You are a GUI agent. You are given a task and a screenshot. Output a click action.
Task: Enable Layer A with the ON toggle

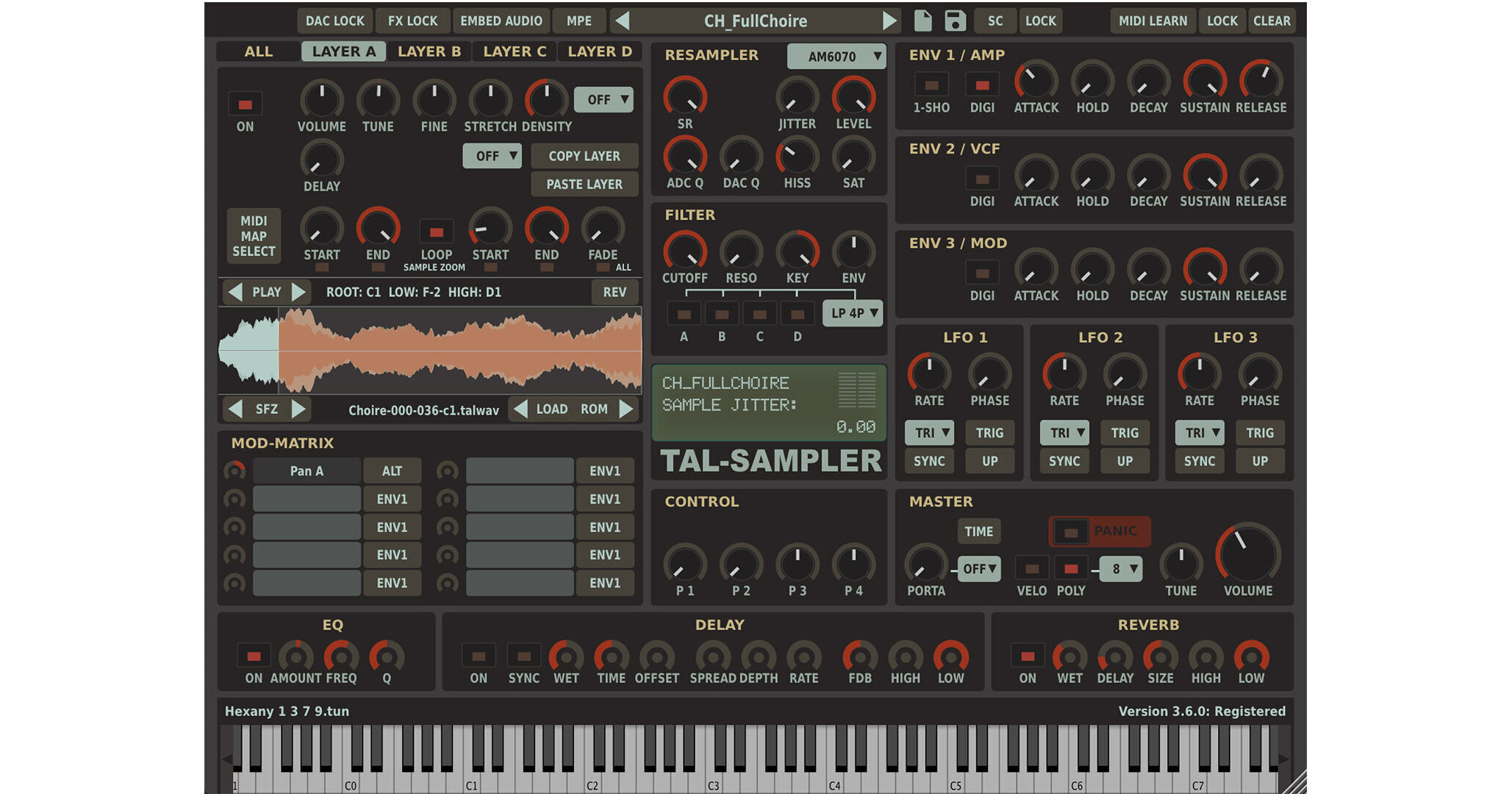(245, 103)
